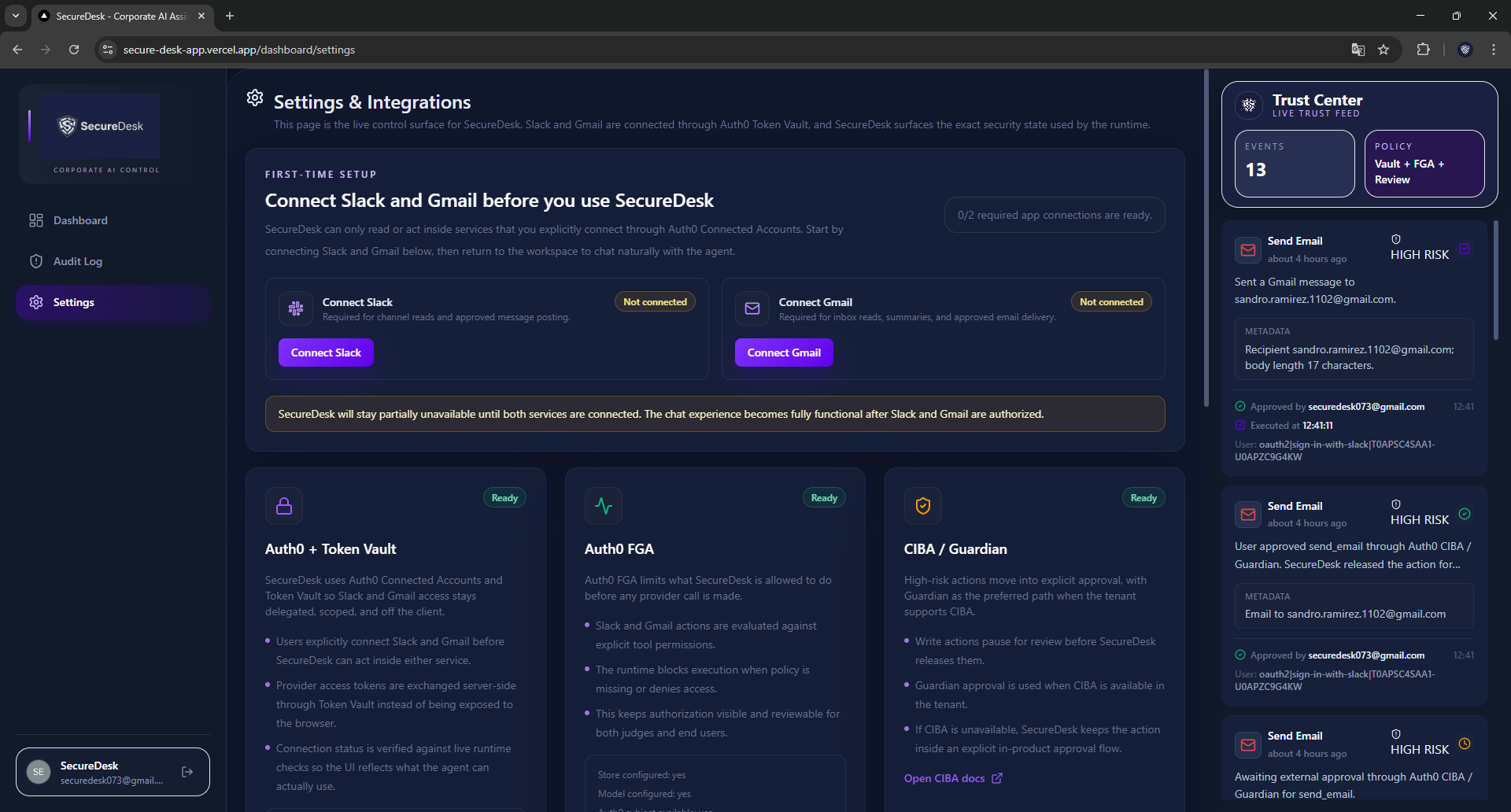Click the Settings gear icon beside page title

255,98
